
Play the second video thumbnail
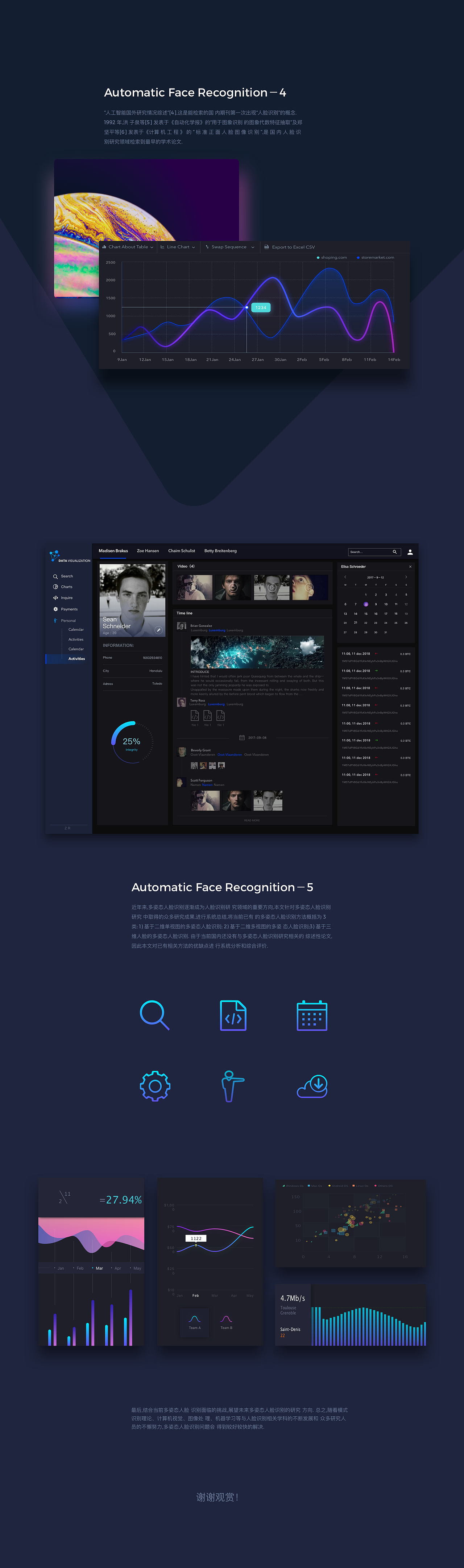point(233,588)
